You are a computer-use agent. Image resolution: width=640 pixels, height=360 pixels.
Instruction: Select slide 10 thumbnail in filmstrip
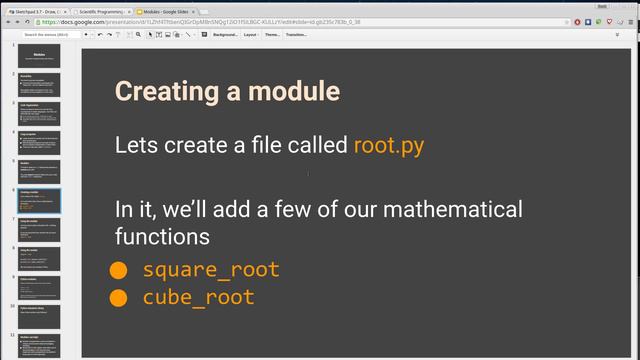pos(39,317)
